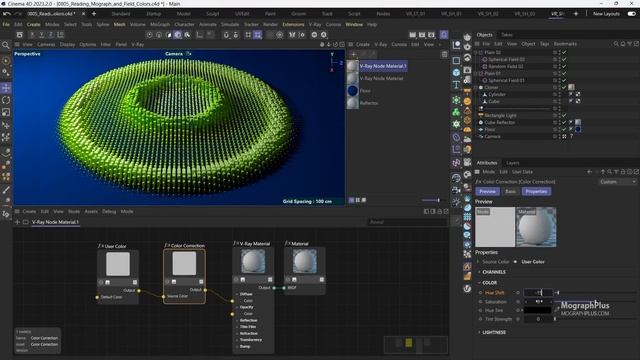This screenshot has height=360, width=640.
Task: Select the Move tool in left toolbar
Action: [x=6, y=88]
